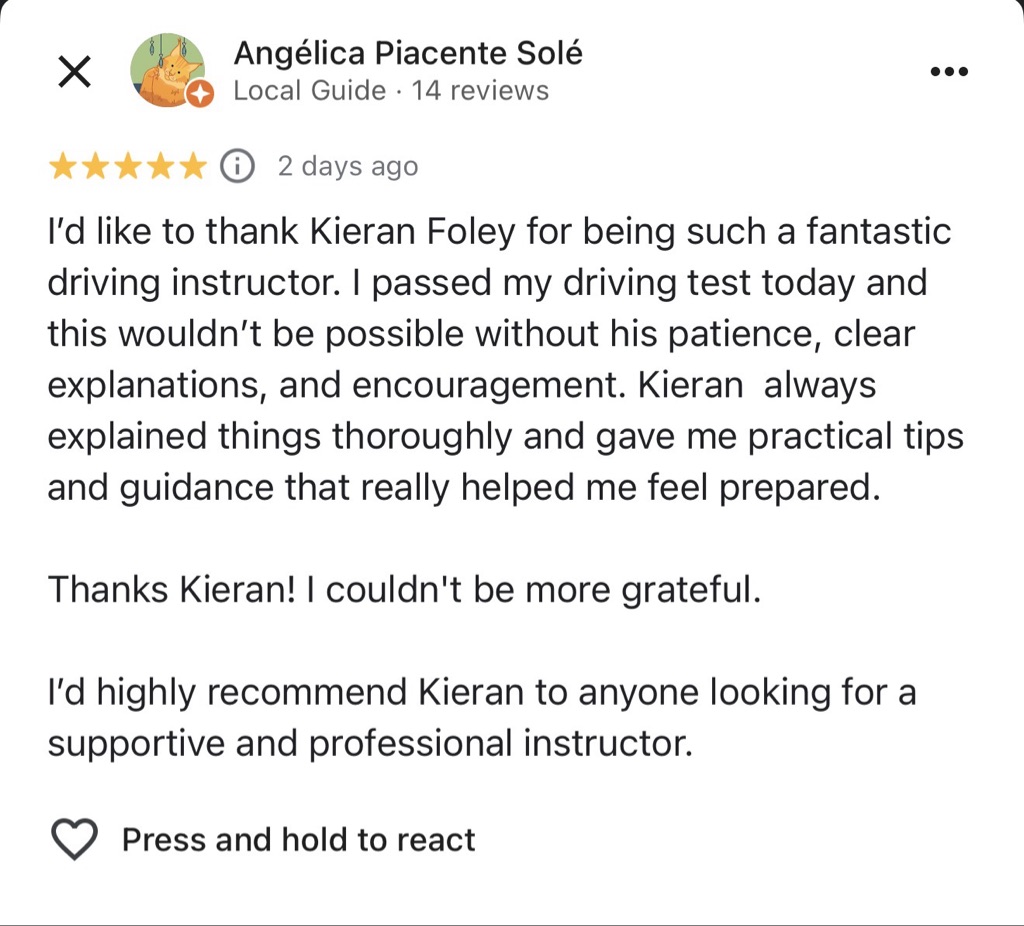The height and width of the screenshot is (926, 1024).
Task: Open the three-dot more options menu
Action: pos(948,72)
